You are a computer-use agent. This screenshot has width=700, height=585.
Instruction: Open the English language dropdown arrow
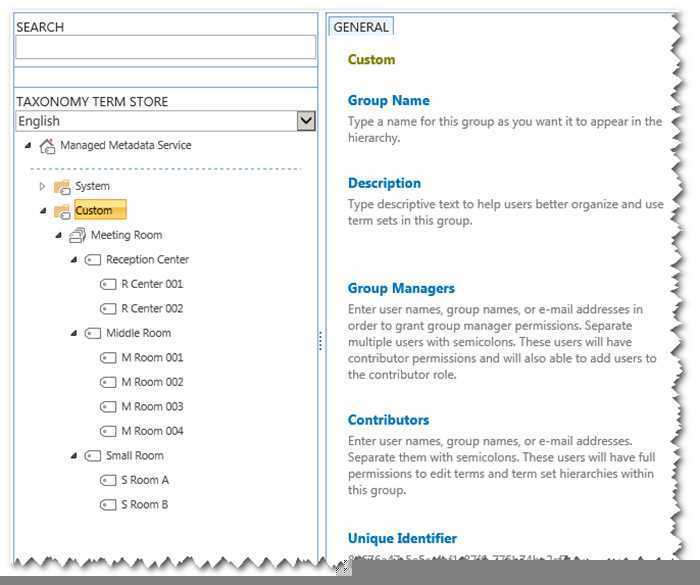306,121
